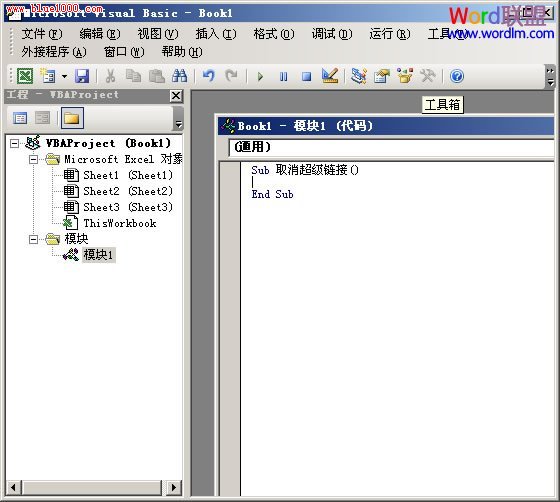560x502 pixels.
Task: Collapse the Microsoft Excel 对象 folder
Action: point(33,159)
